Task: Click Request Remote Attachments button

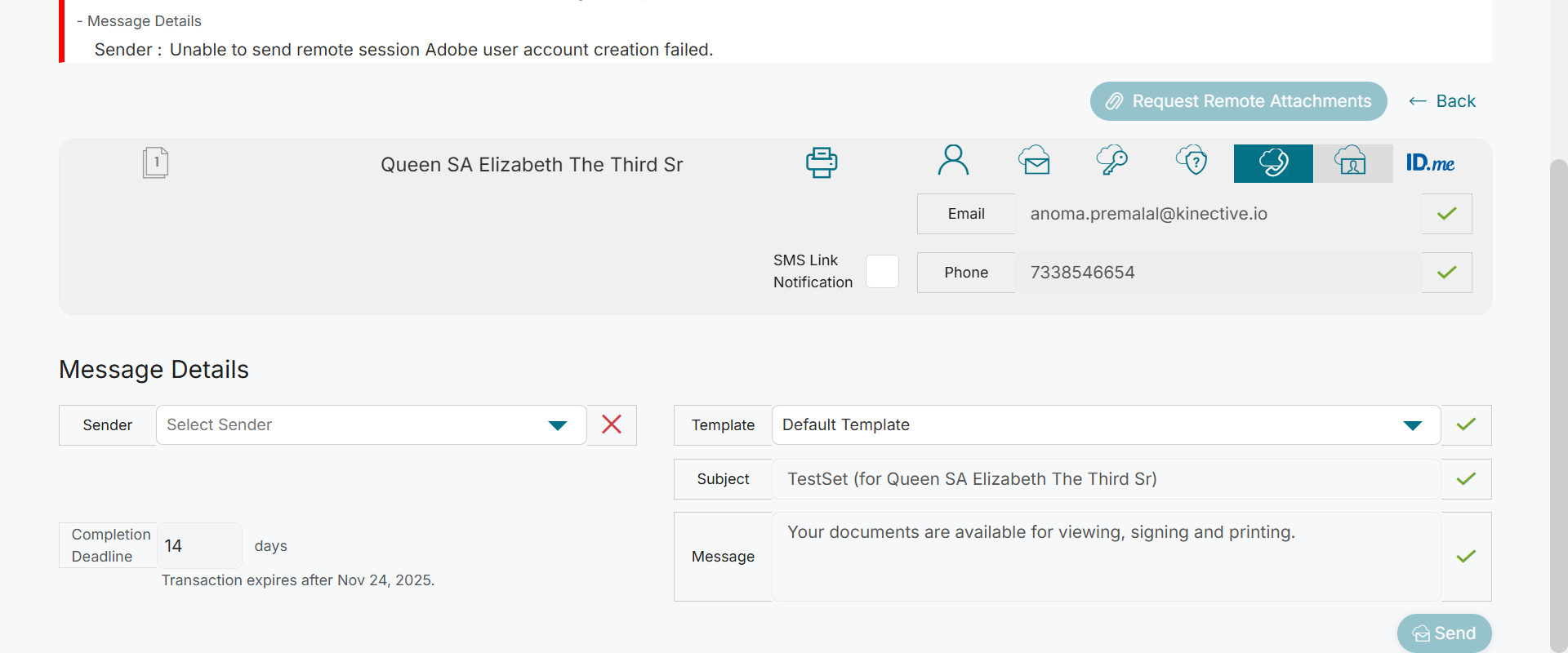Action: pyautogui.click(x=1238, y=101)
